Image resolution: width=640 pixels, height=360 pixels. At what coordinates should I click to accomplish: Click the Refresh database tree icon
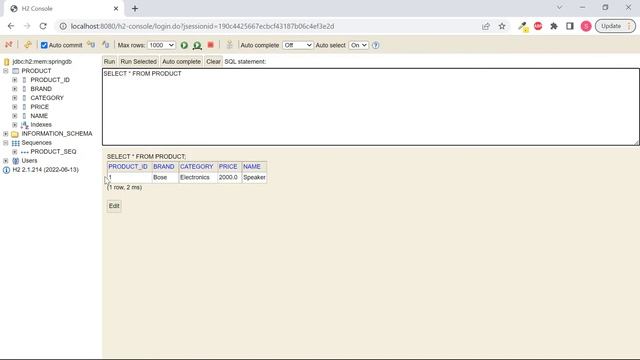(x=27, y=45)
